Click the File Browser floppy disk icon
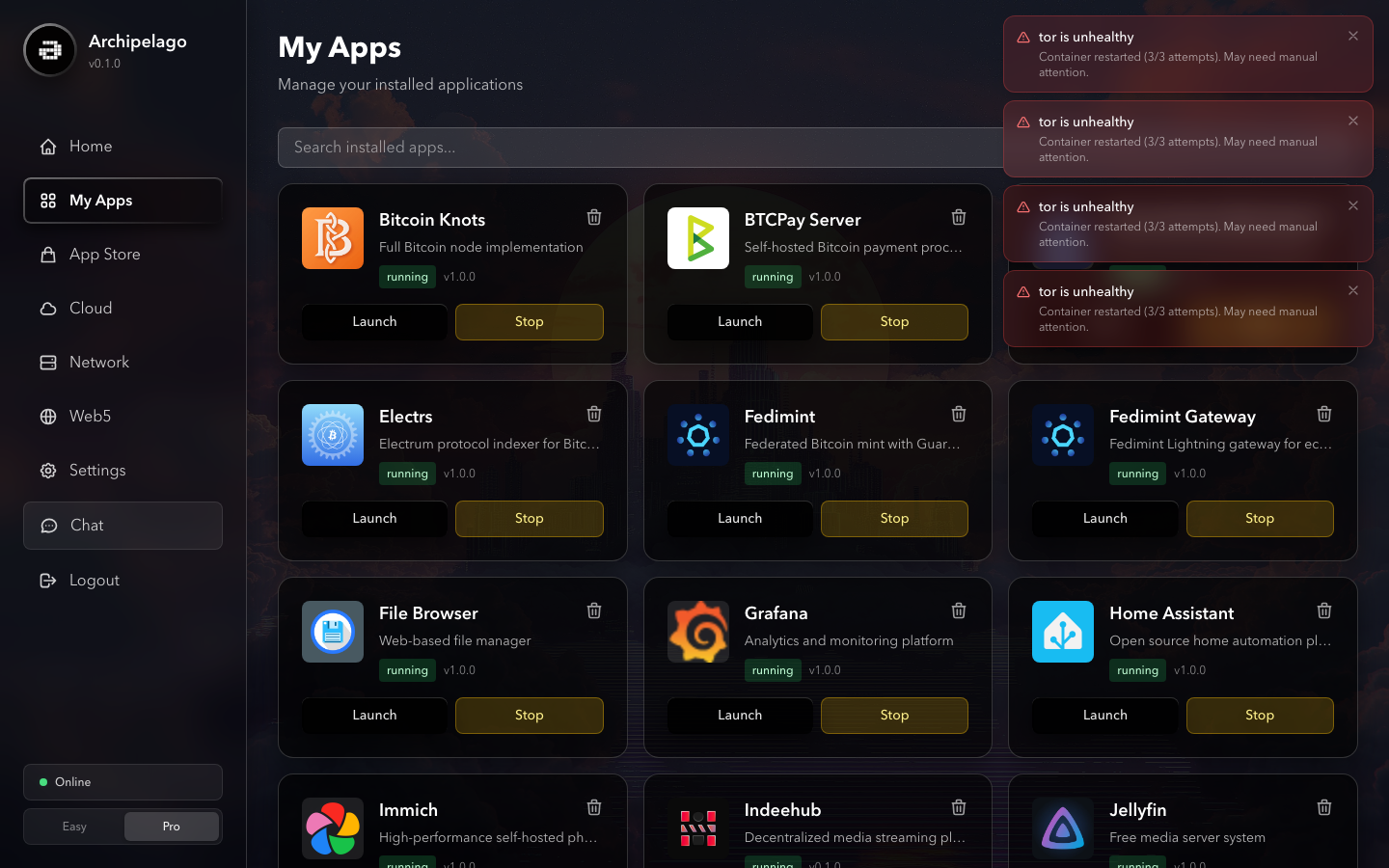 pos(333,632)
